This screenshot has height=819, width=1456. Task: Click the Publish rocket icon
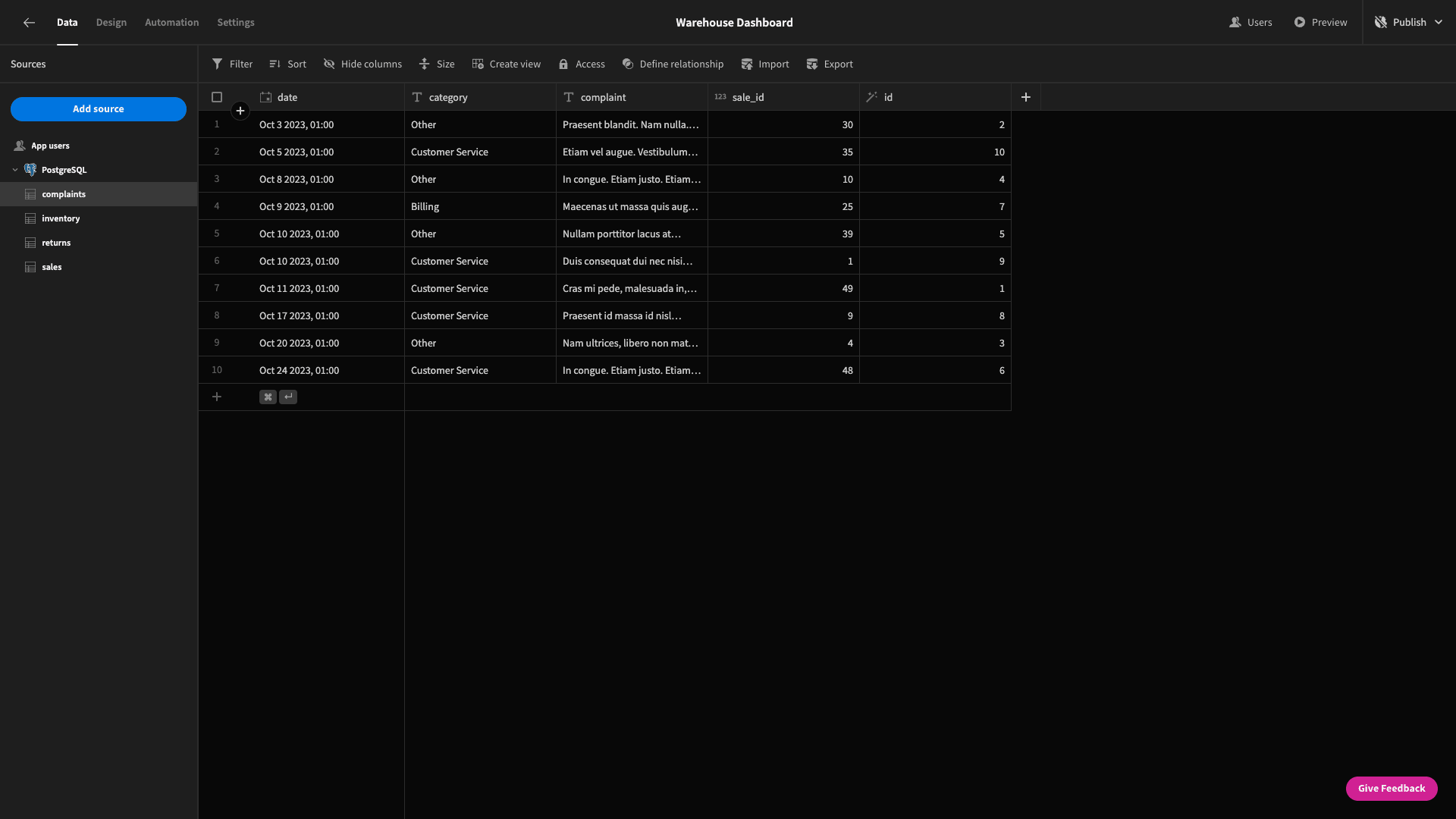pos(1381,23)
